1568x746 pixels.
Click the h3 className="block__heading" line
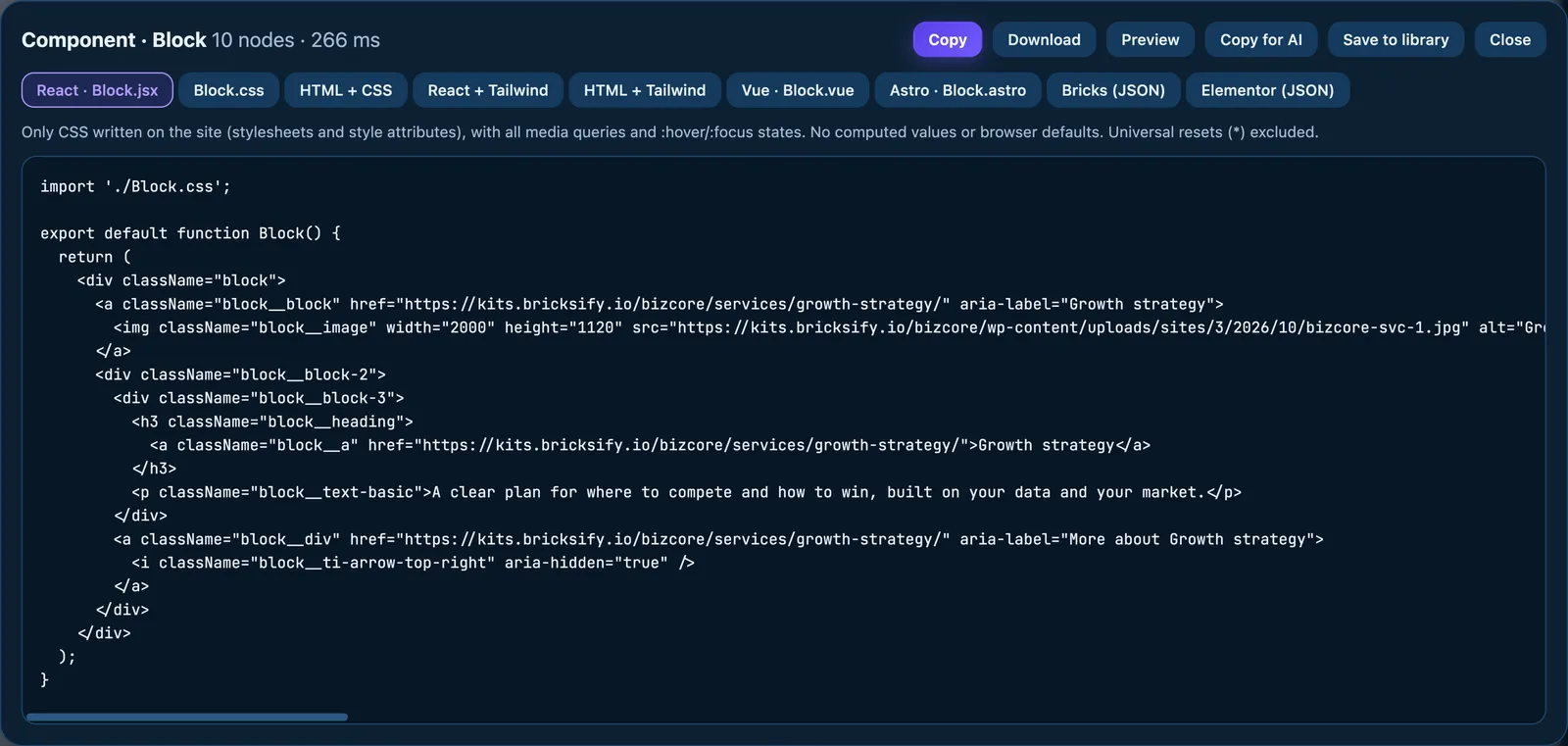point(272,422)
